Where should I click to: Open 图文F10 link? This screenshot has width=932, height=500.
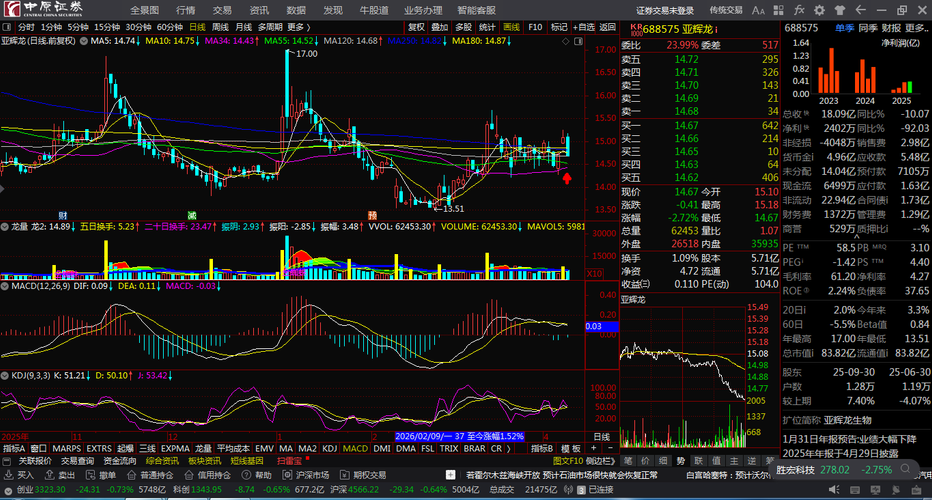[x=568, y=461]
